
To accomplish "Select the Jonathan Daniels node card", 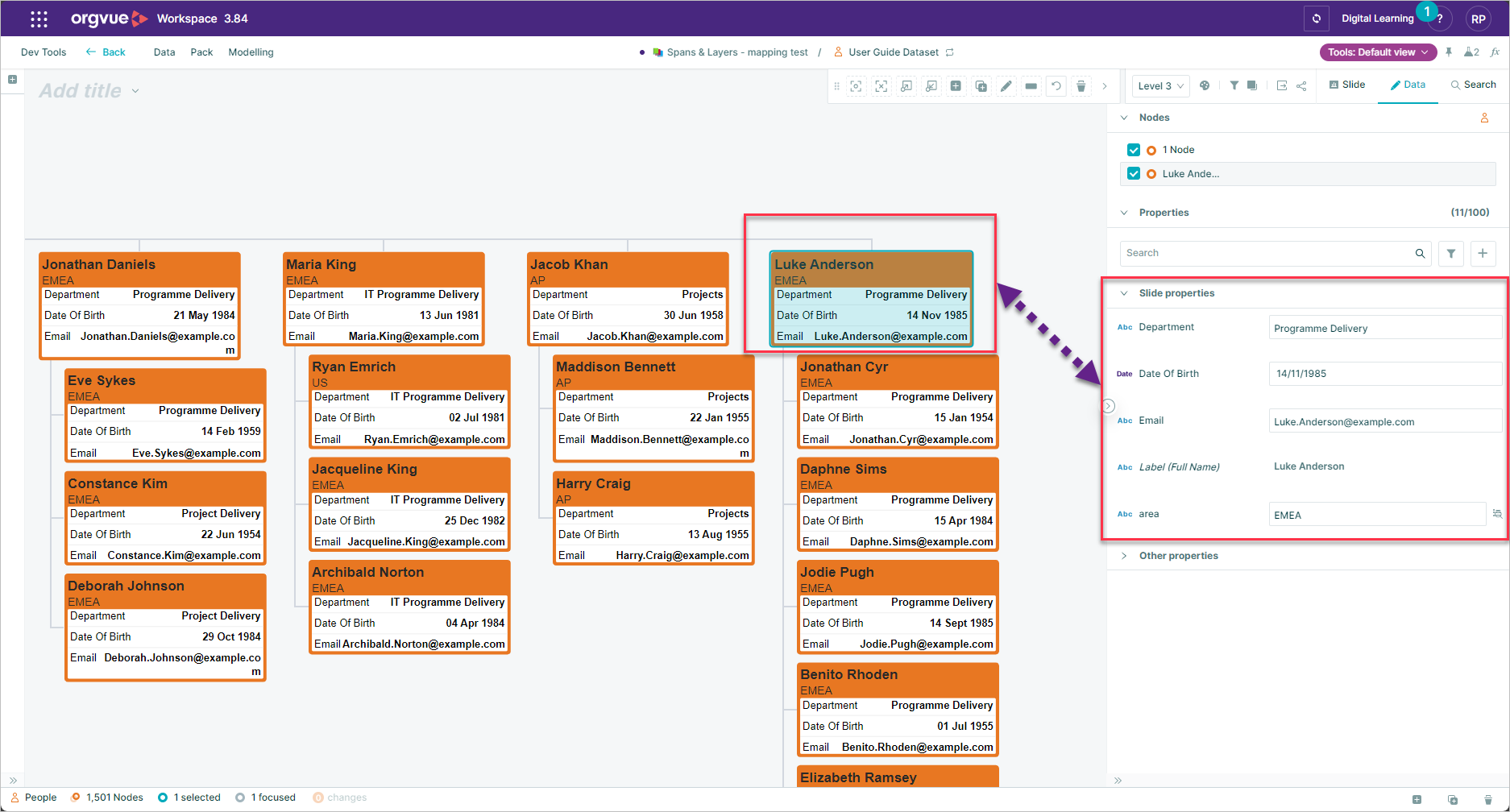I will 140,305.
